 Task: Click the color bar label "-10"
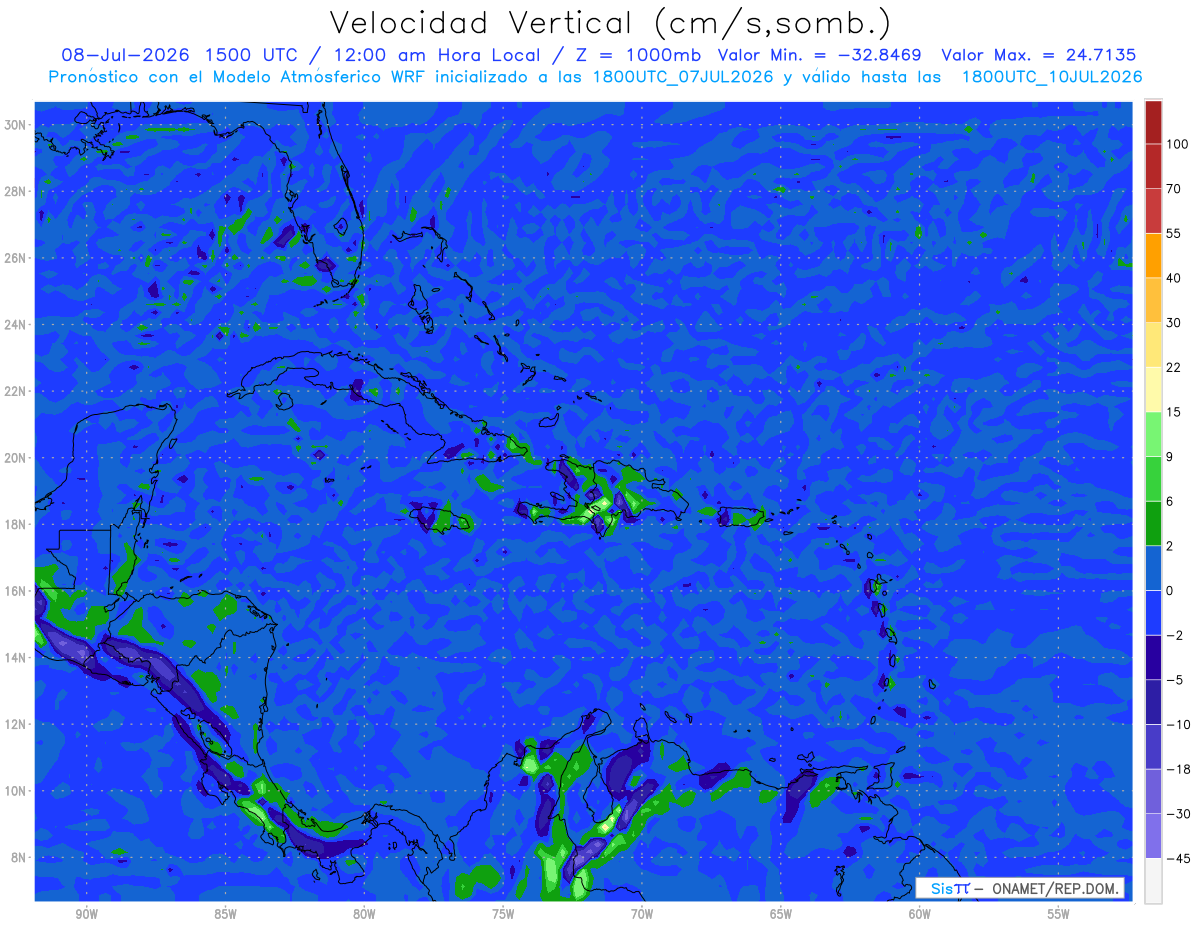point(1177,724)
